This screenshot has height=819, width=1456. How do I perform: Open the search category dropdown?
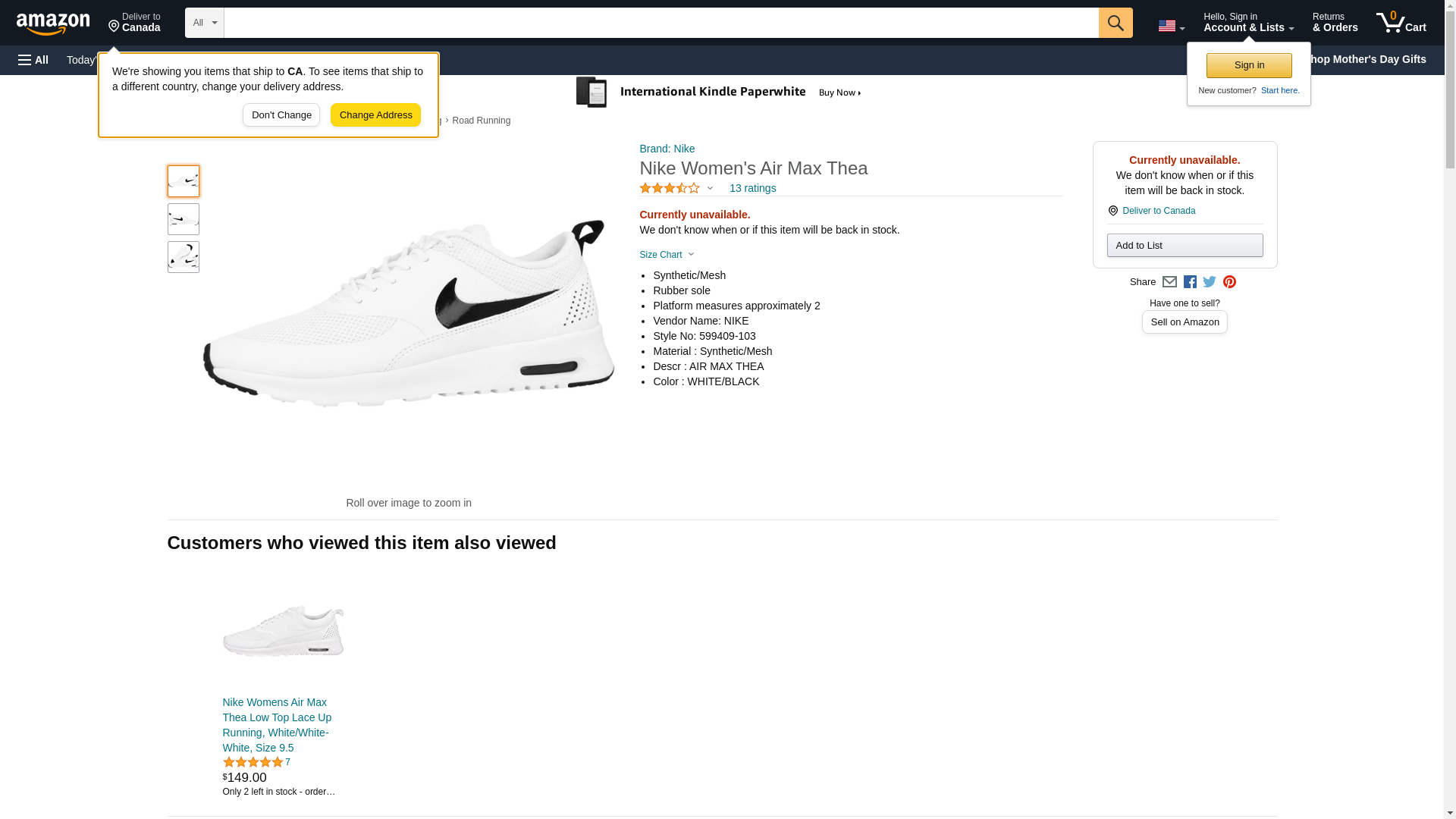tap(204, 23)
